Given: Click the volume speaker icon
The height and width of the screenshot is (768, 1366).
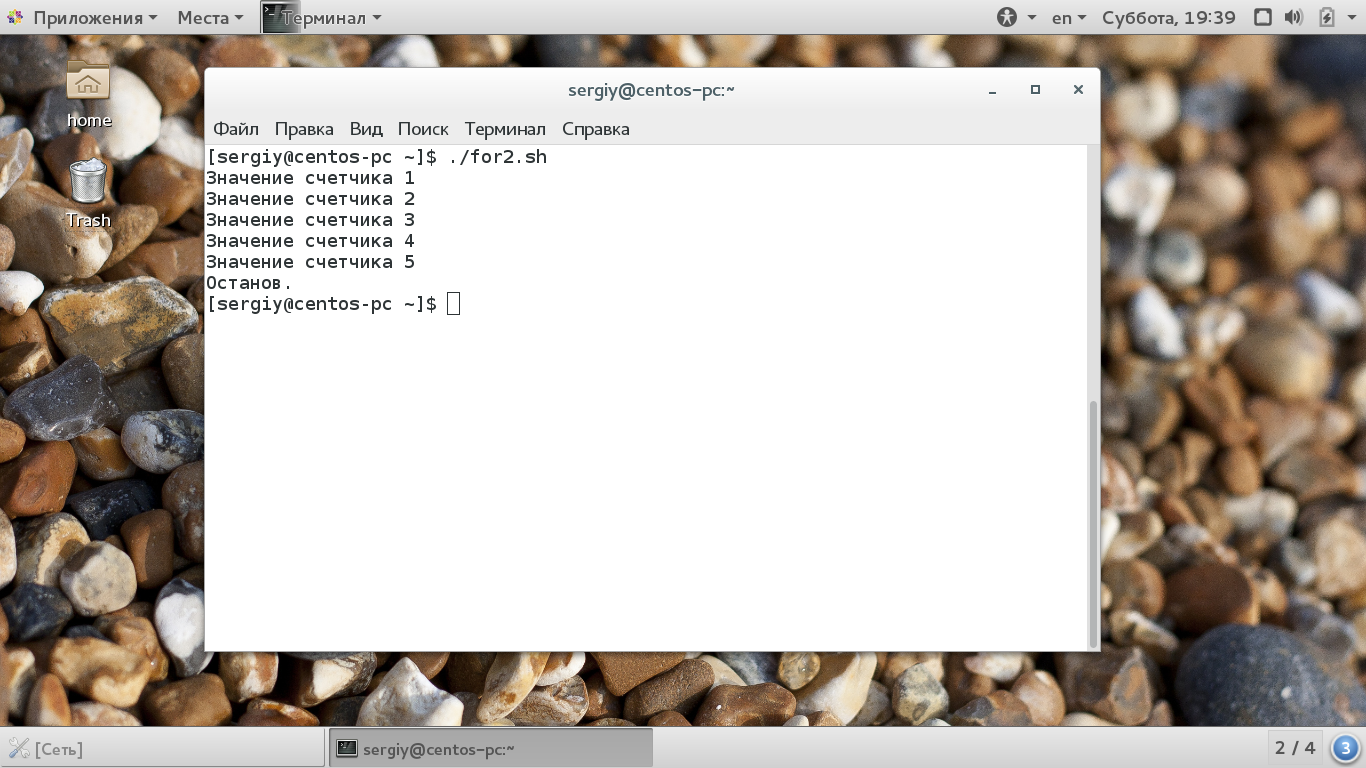Looking at the screenshot, I should coord(1293,17).
